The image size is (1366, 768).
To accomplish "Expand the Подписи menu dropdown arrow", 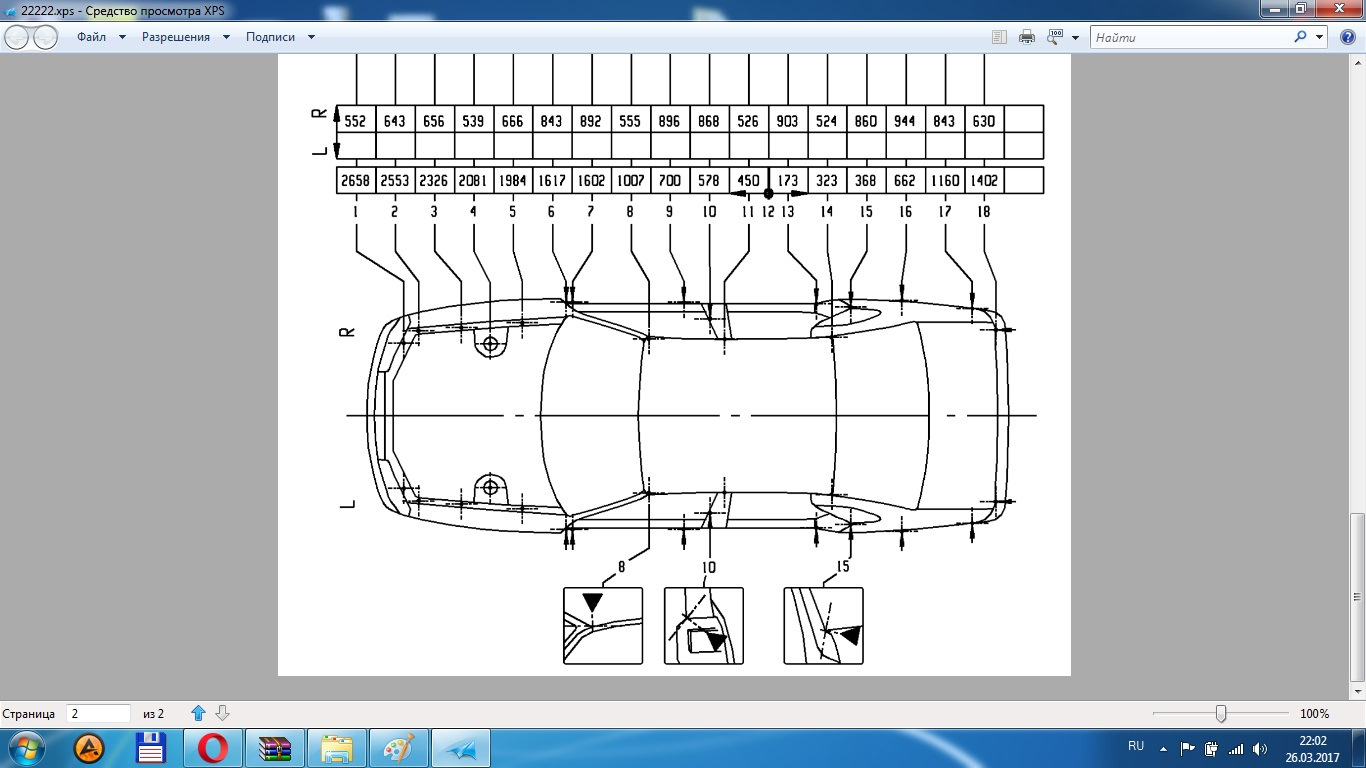I will pyautogui.click(x=311, y=37).
